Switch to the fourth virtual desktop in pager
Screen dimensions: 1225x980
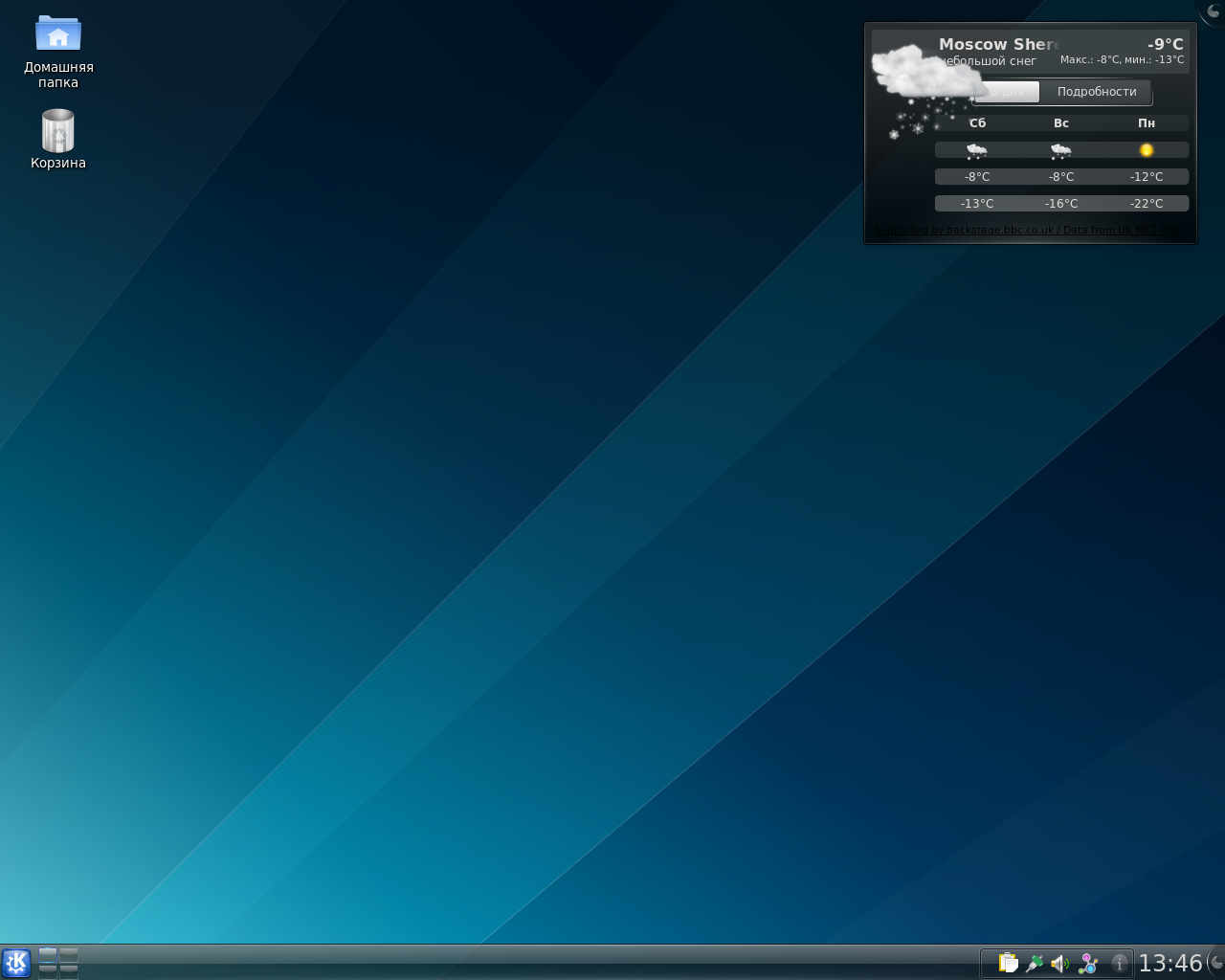69,970
